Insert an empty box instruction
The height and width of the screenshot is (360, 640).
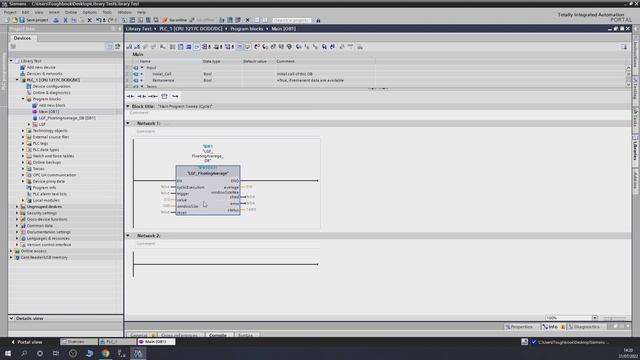click(x=164, y=96)
